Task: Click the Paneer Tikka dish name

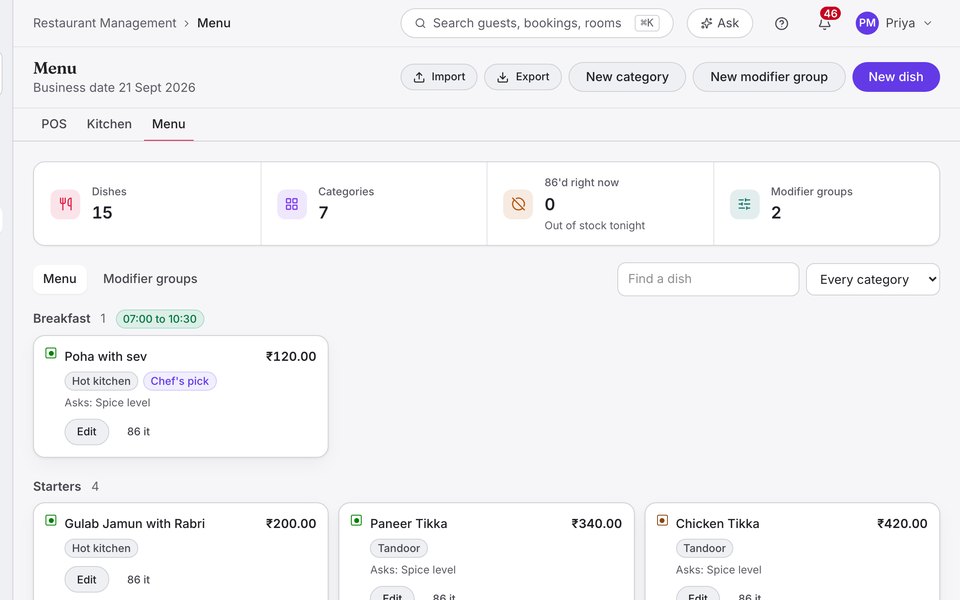Action: point(408,523)
